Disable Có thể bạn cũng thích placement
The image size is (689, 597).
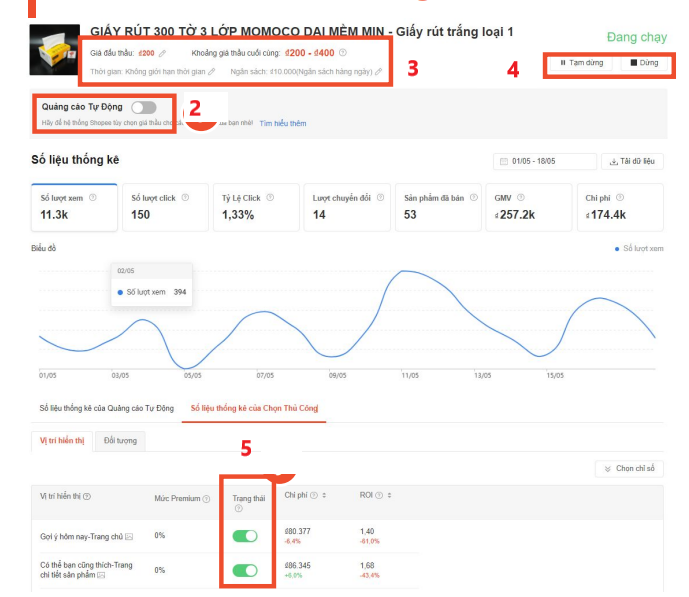coord(245,570)
